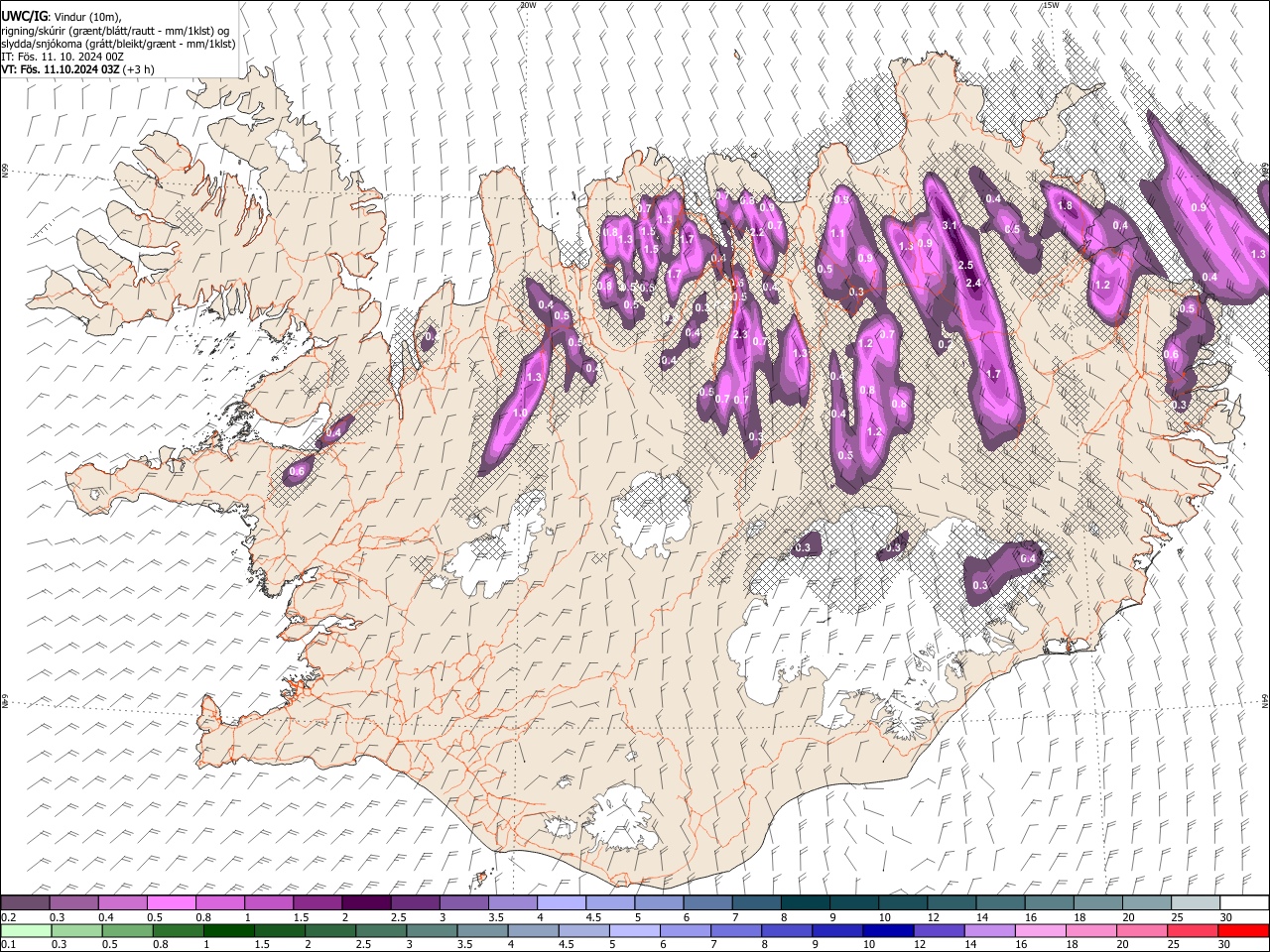Screen dimensions: 1270x952
Task: Click the 'UWC/IG: Vindur (10m)' title line
Action: pyautogui.click(x=62, y=17)
